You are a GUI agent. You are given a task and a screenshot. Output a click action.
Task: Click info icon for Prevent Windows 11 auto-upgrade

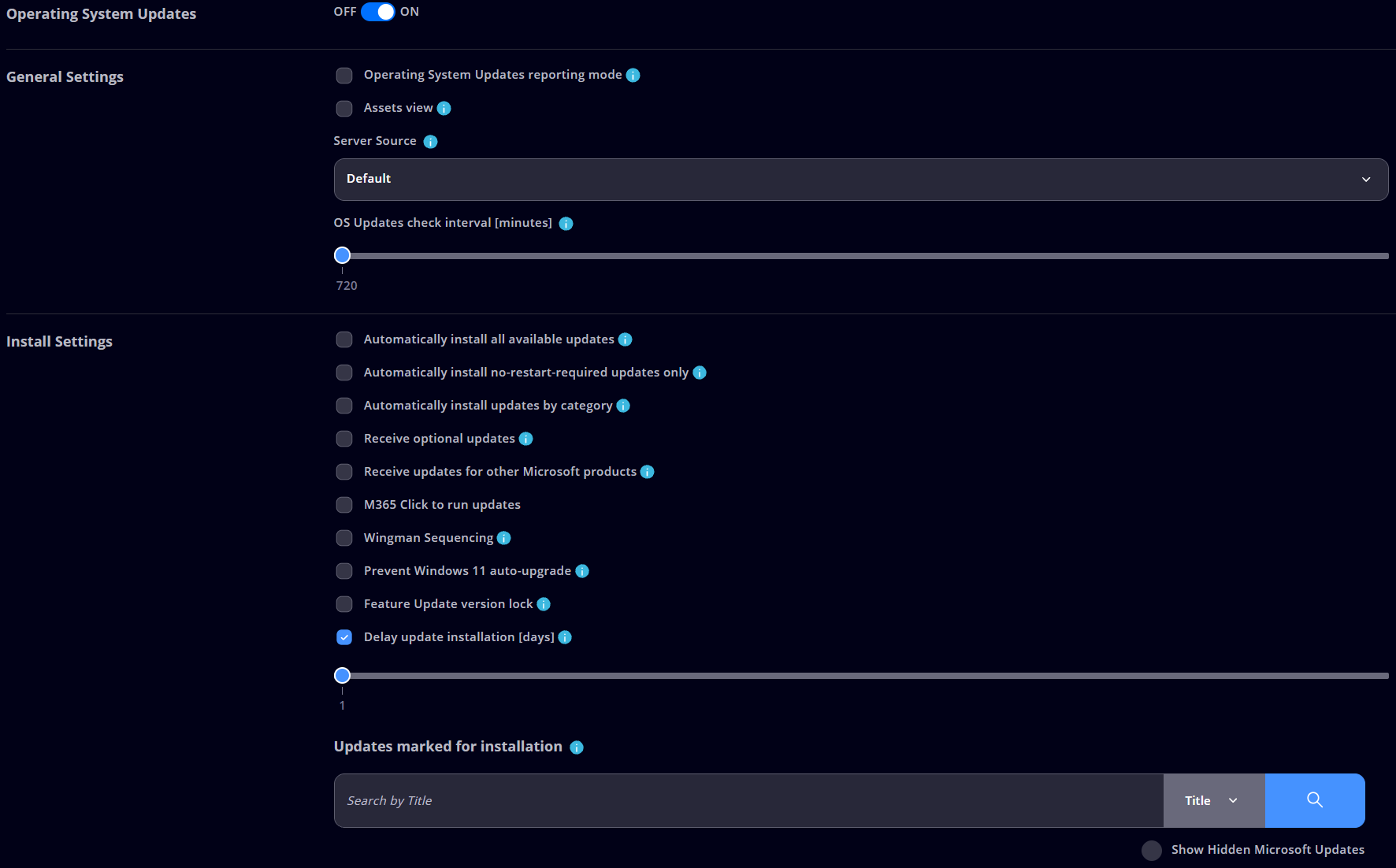pyautogui.click(x=582, y=571)
